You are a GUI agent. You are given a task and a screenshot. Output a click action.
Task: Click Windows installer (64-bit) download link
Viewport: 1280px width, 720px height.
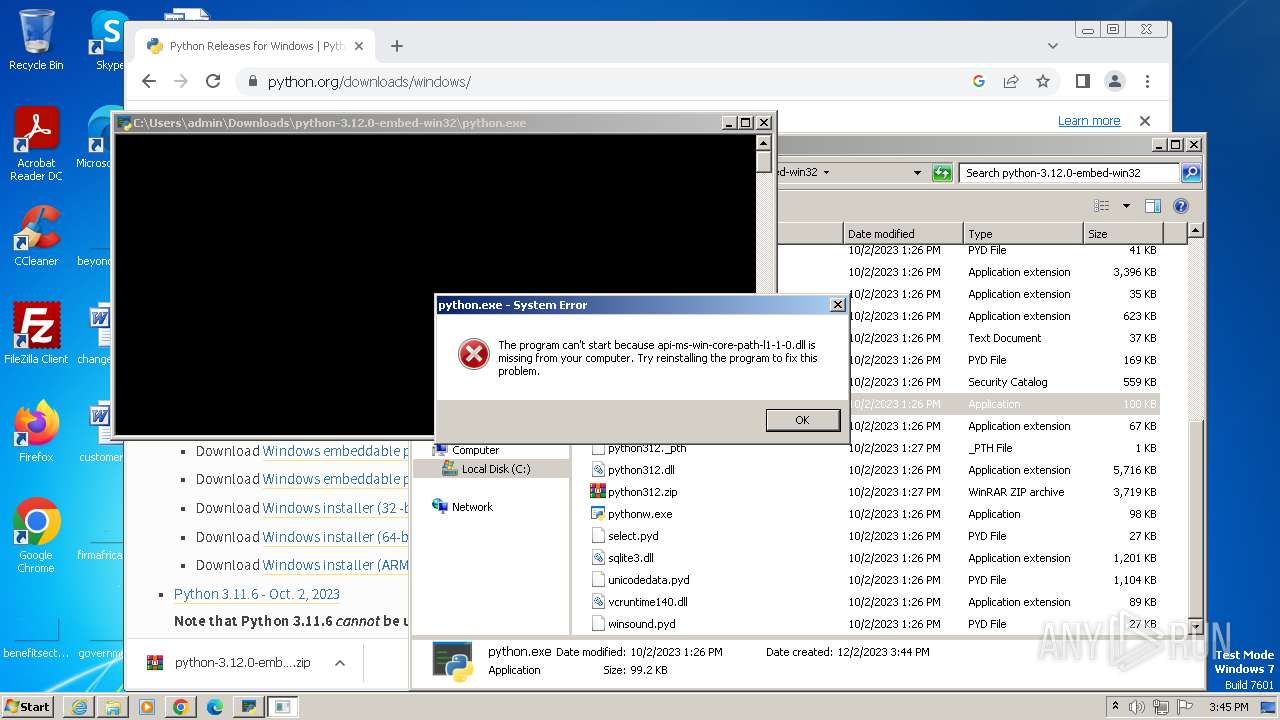click(x=335, y=537)
